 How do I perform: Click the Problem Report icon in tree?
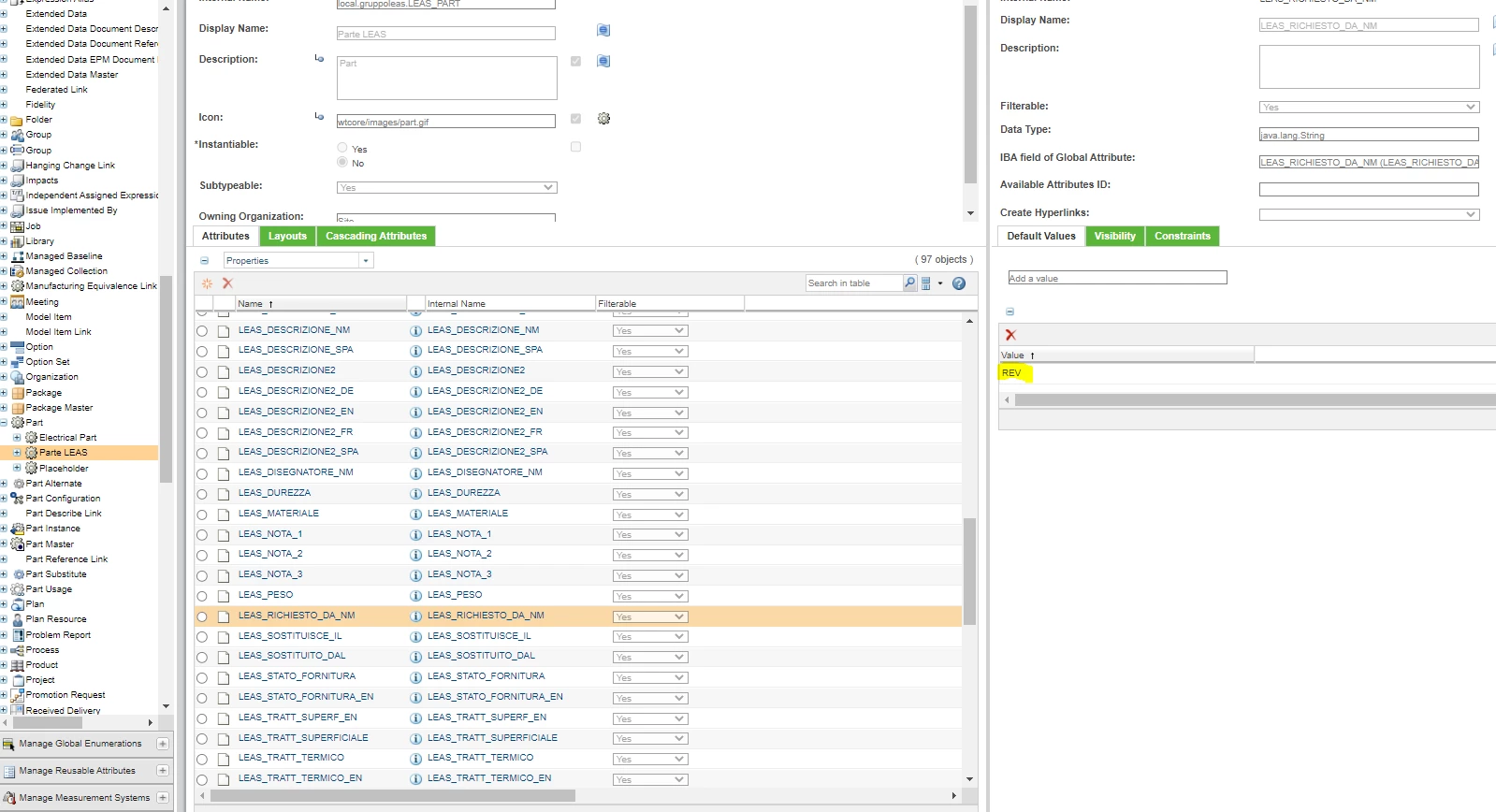[x=17, y=635]
